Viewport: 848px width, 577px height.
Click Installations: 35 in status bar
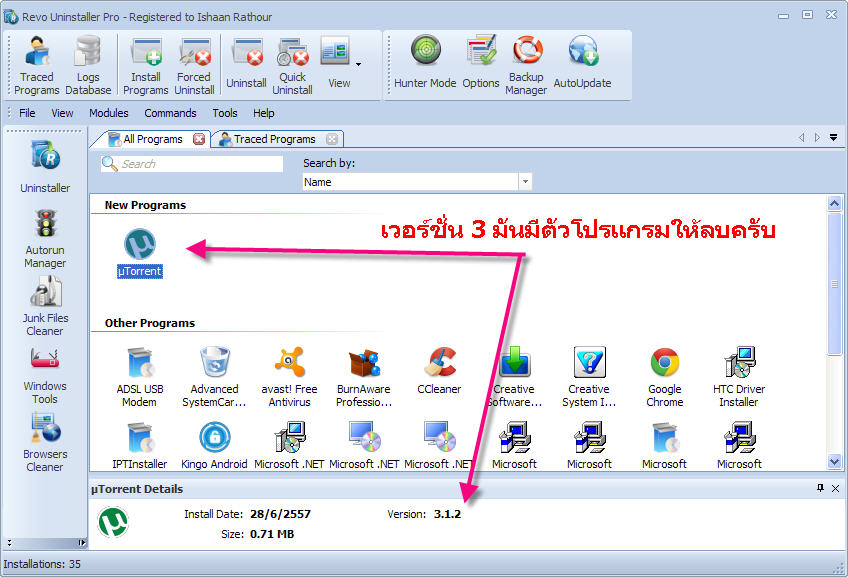pos(42,564)
